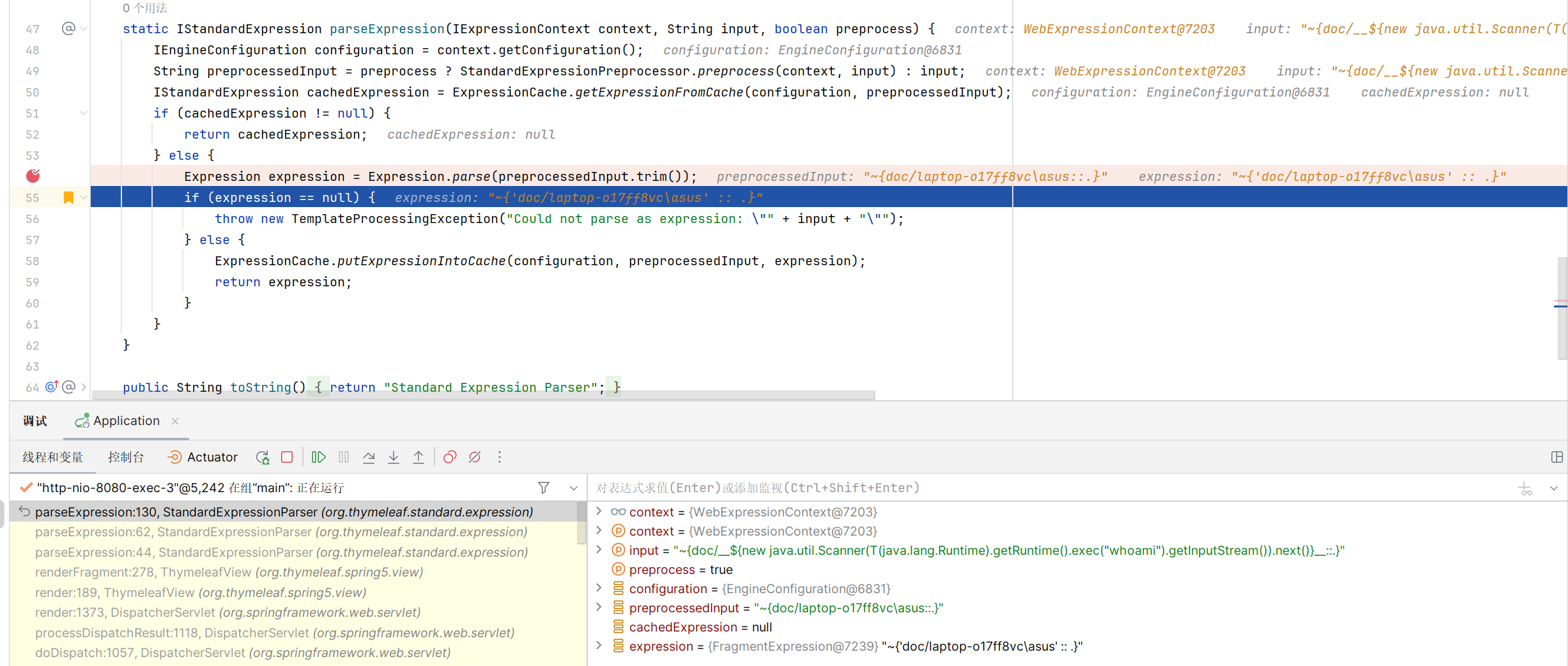Click the preprocess = true variable
Screen dimensions: 1568x666
(681, 569)
